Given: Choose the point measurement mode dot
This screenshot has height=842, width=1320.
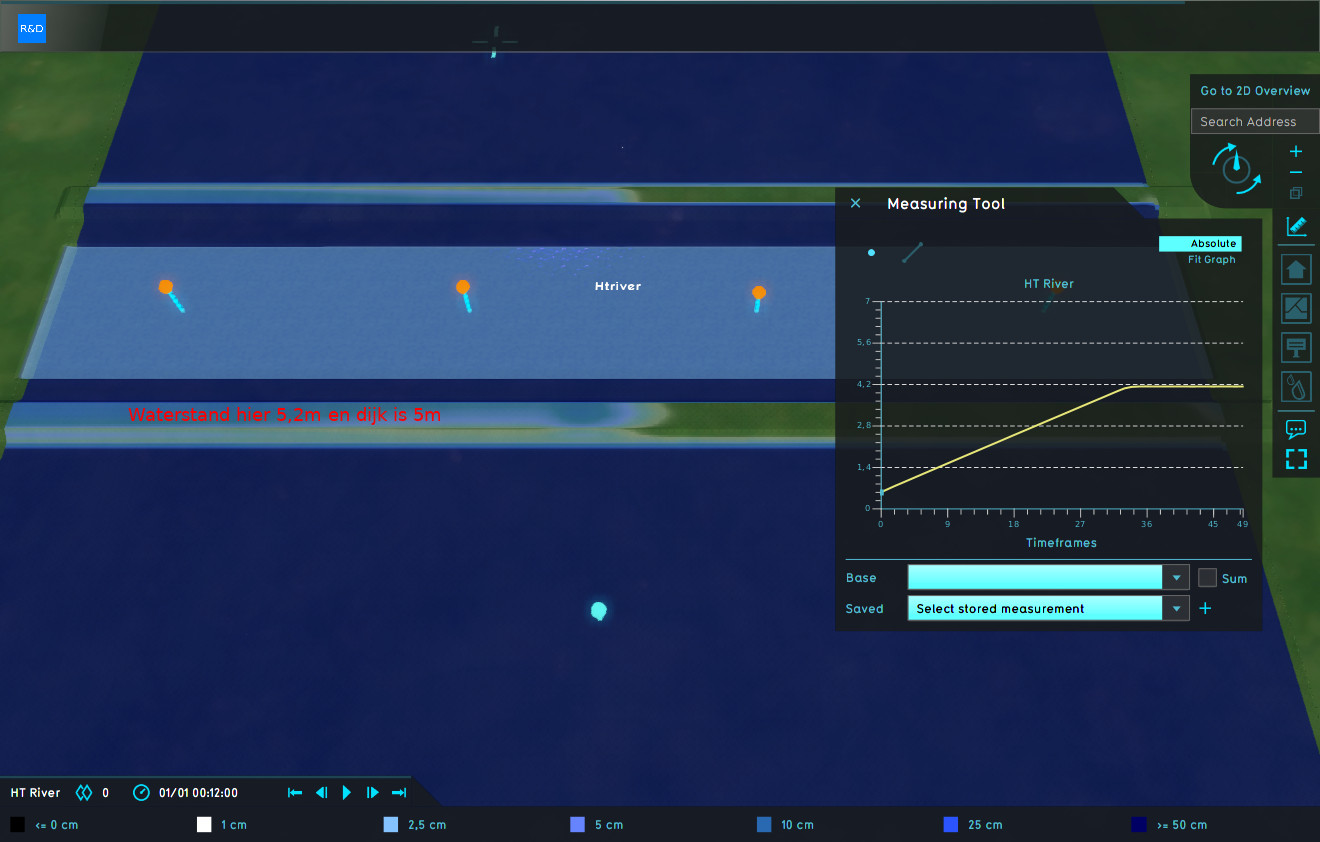Looking at the screenshot, I should pos(872,253).
